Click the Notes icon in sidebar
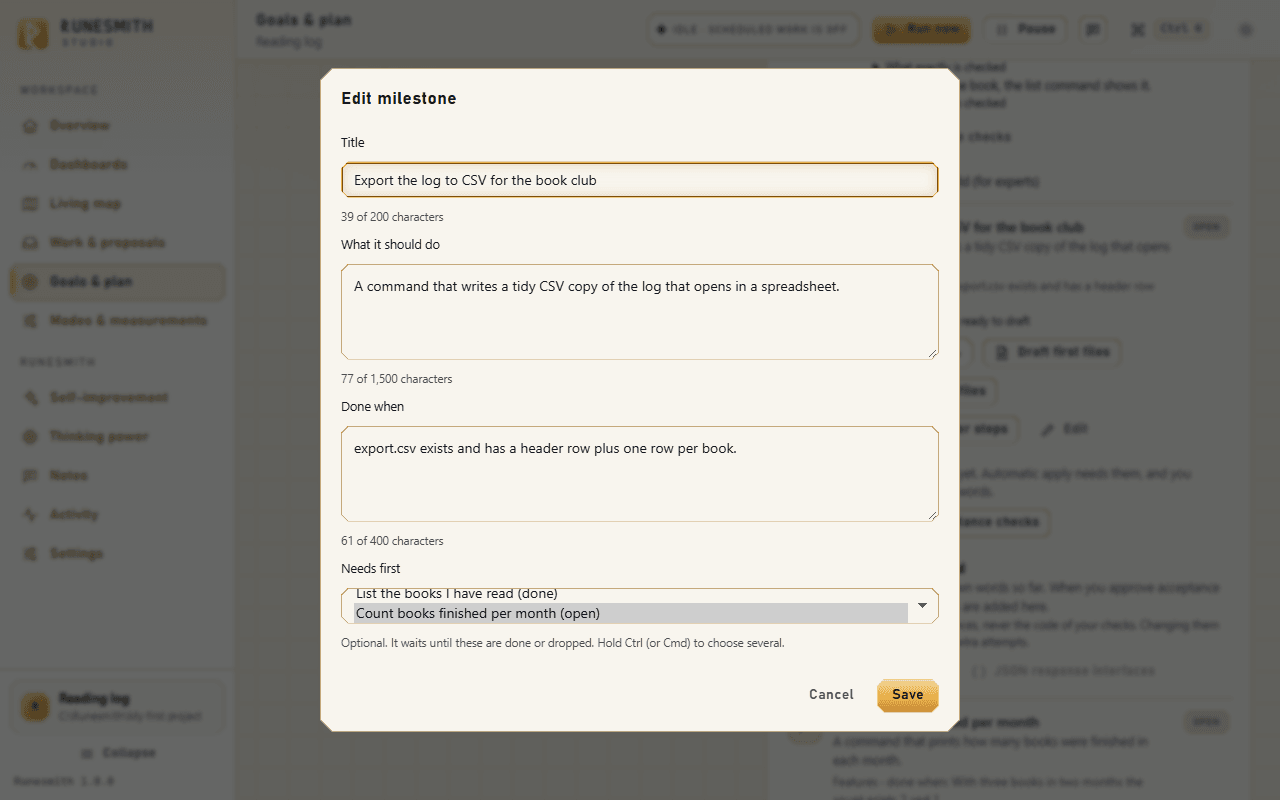Viewport: 1280px width, 800px height. coord(30,476)
